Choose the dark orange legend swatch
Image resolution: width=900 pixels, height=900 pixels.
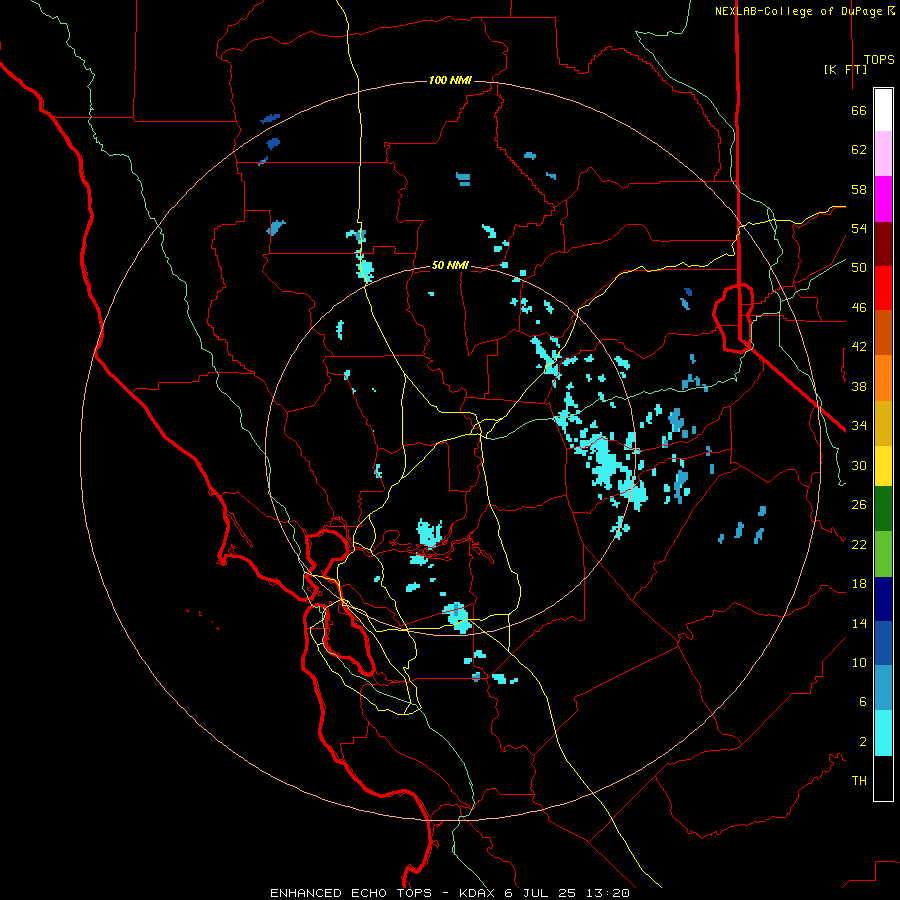883,333
